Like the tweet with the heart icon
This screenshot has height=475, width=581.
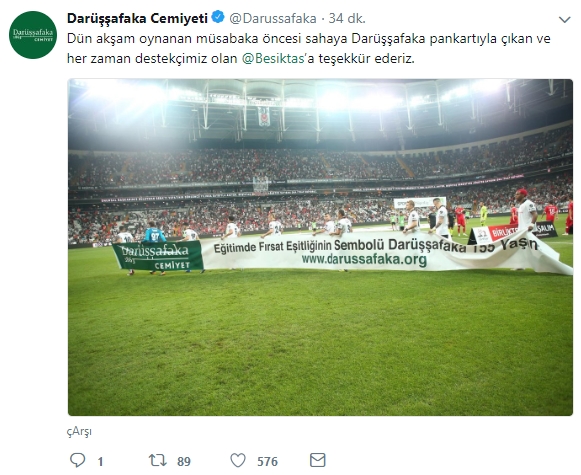[238, 460]
